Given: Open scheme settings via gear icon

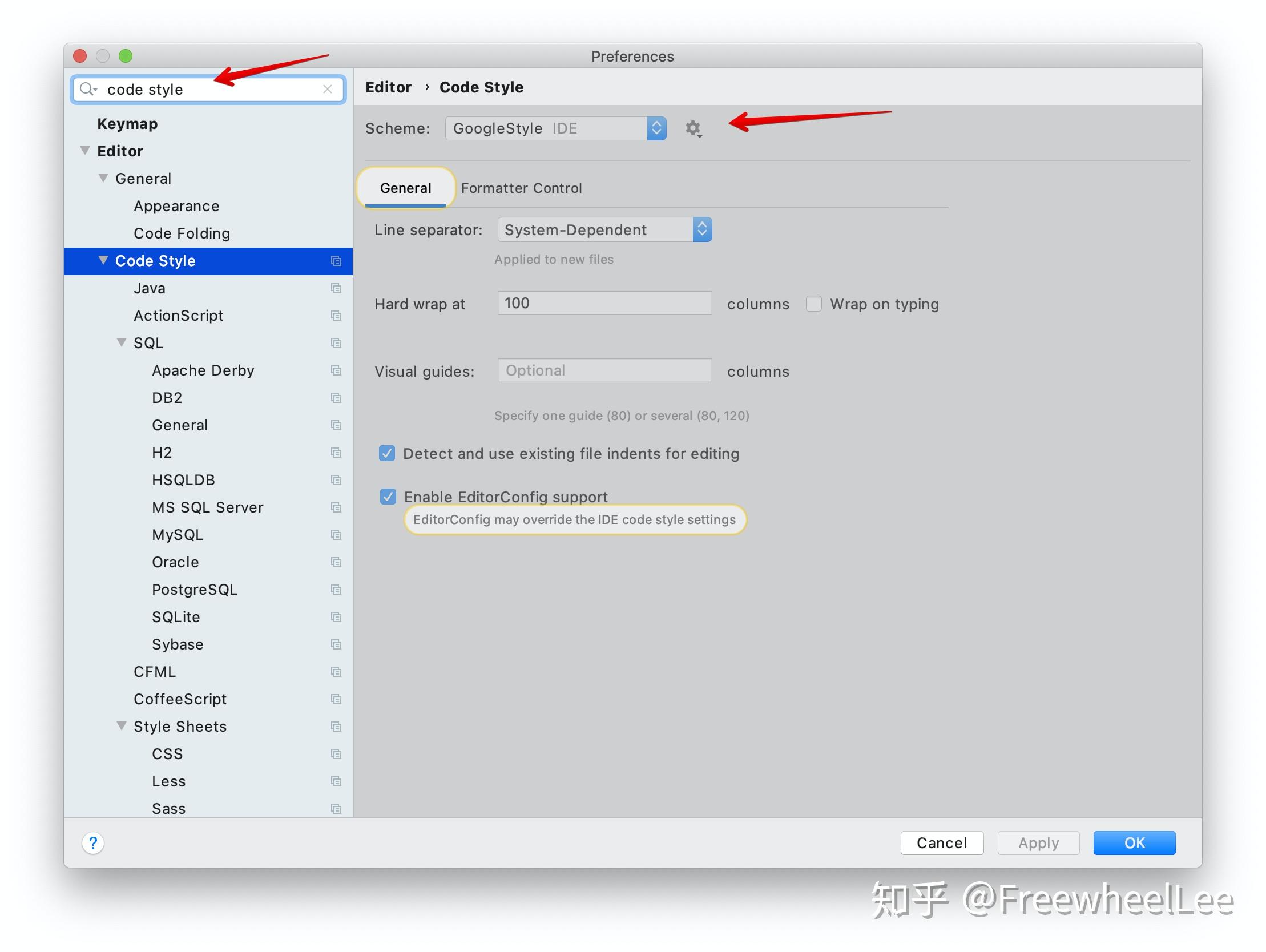Looking at the screenshot, I should coord(694,129).
